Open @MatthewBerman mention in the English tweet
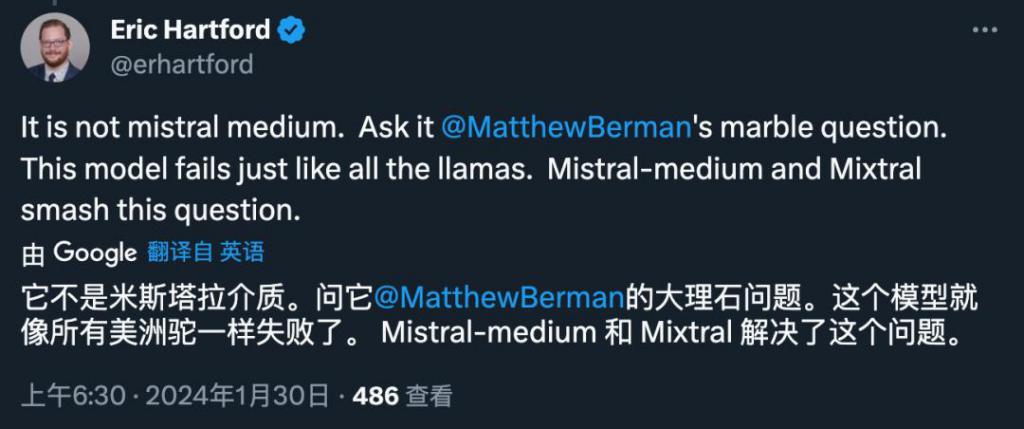Screen dimensions: 1024x429 point(566,129)
